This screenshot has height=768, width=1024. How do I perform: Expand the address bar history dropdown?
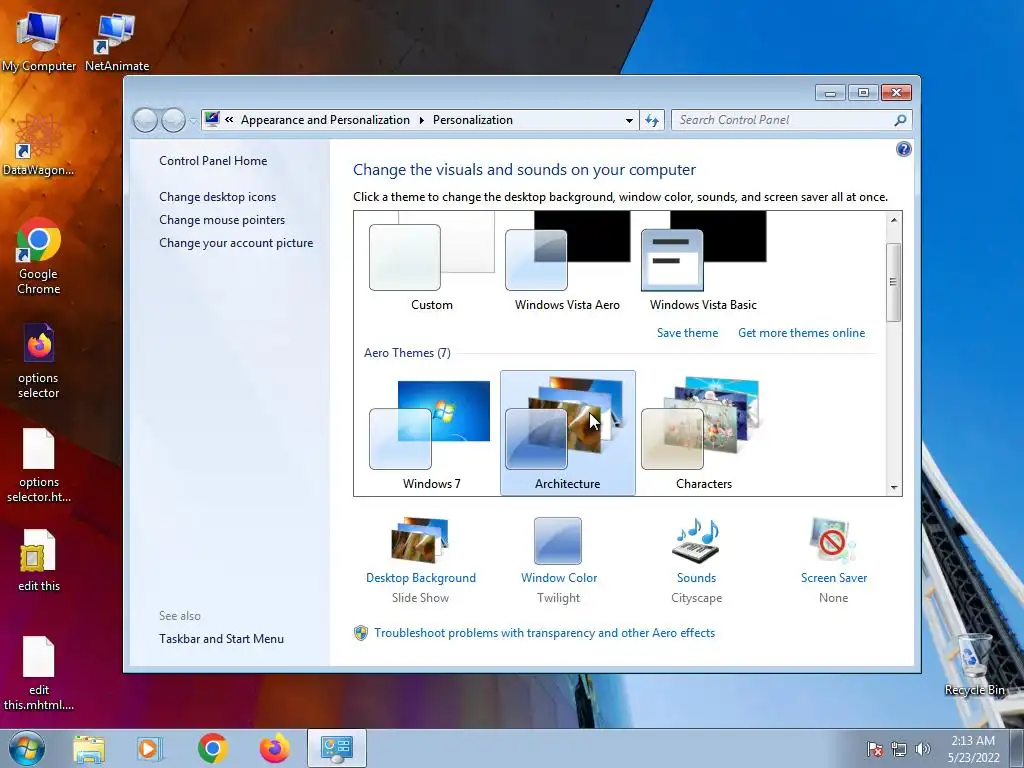[629, 120]
